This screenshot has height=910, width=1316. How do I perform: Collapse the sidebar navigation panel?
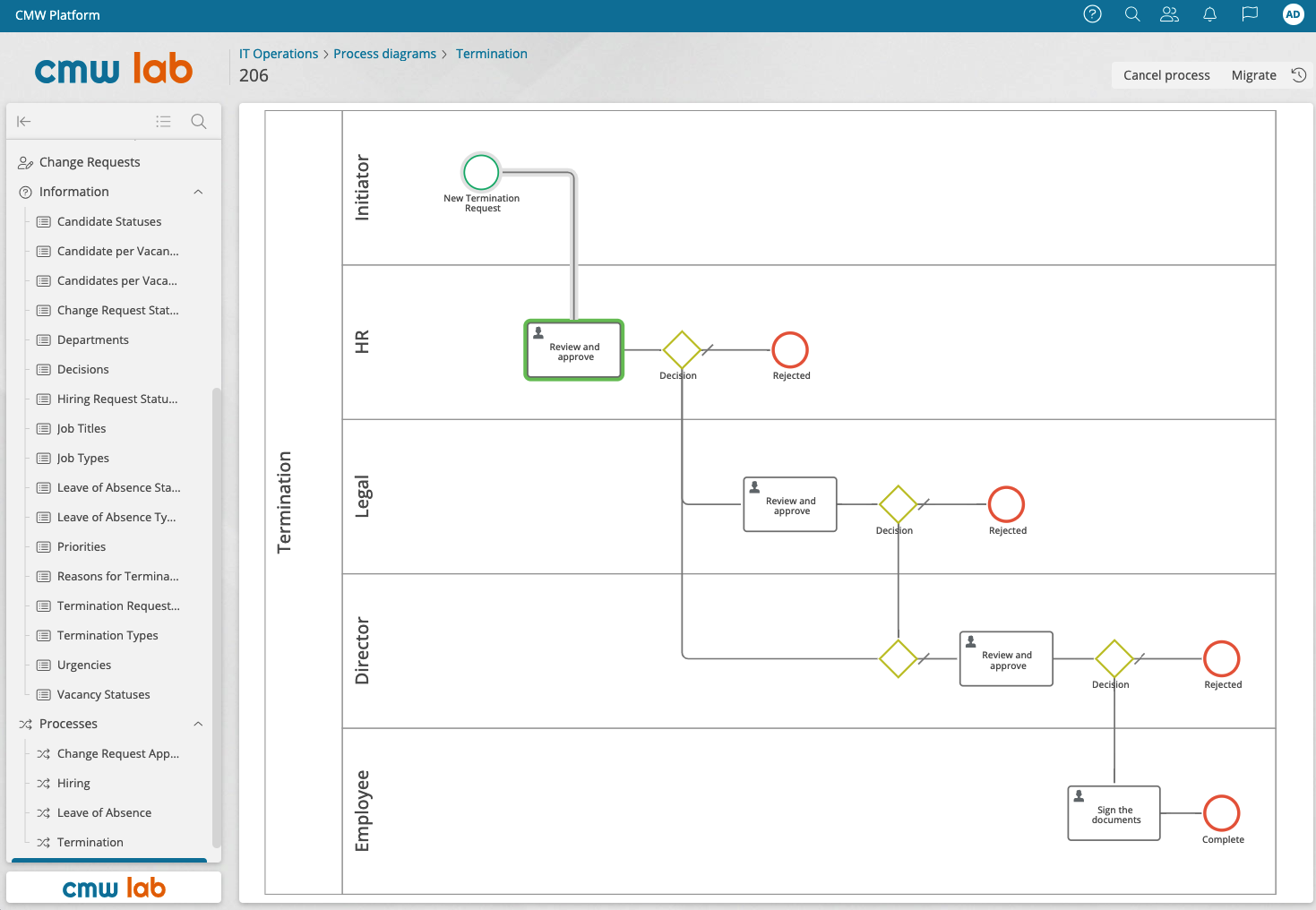[24, 122]
